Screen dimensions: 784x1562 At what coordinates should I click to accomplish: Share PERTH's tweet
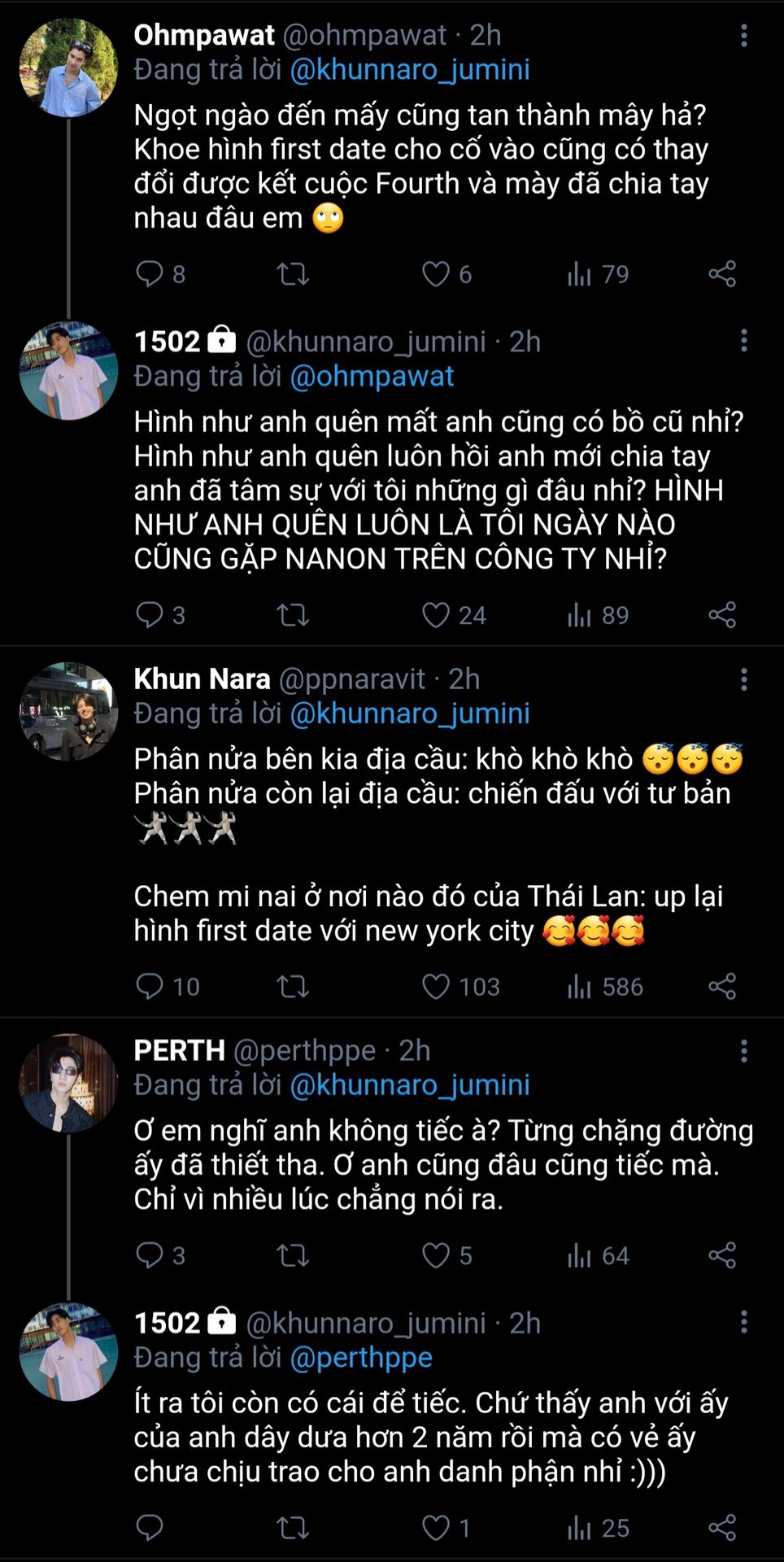(722, 1254)
